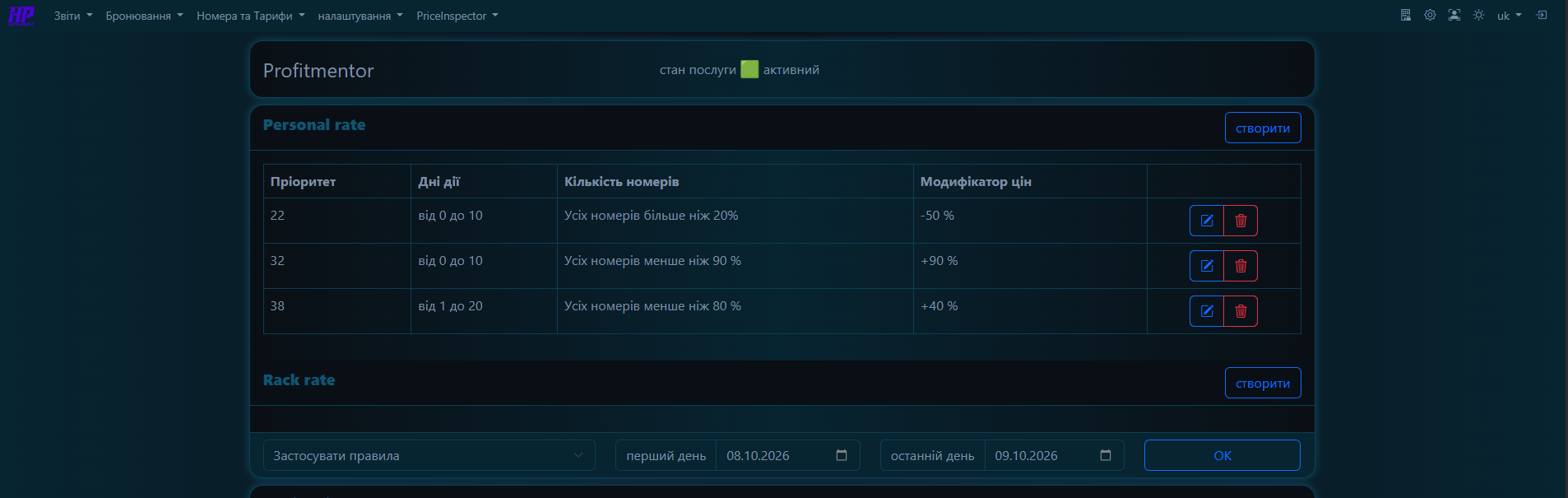
Task: Click the Profitmentor title
Action: coord(318,71)
